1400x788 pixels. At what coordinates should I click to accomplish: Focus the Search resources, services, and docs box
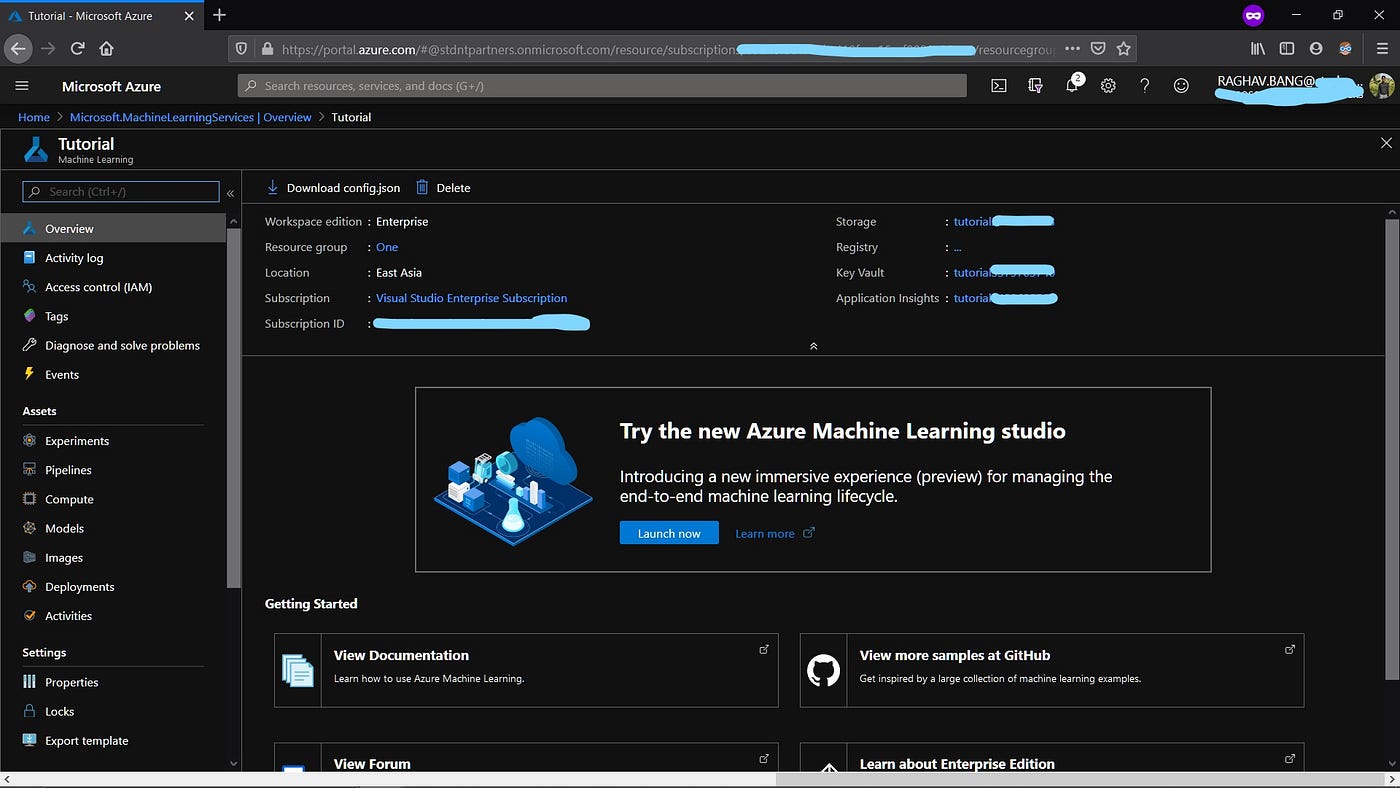click(602, 86)
